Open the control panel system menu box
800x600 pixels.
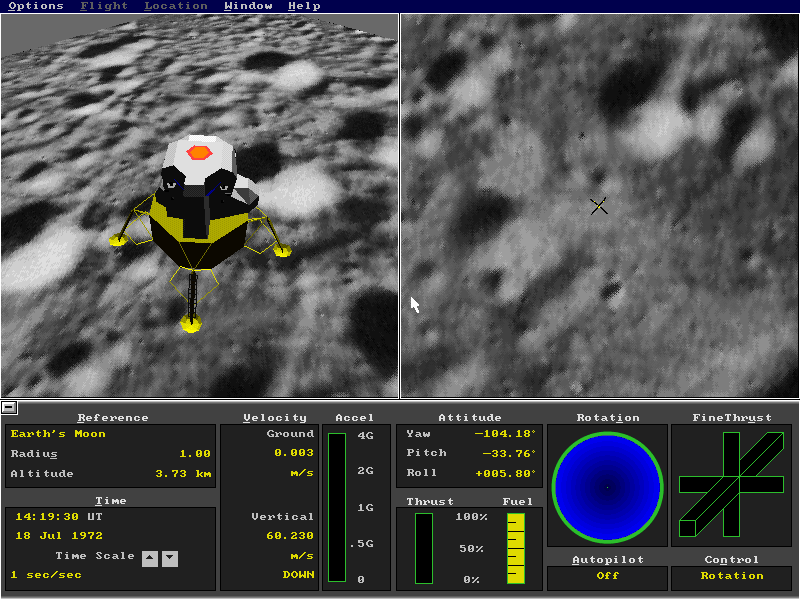coord(9,407)
